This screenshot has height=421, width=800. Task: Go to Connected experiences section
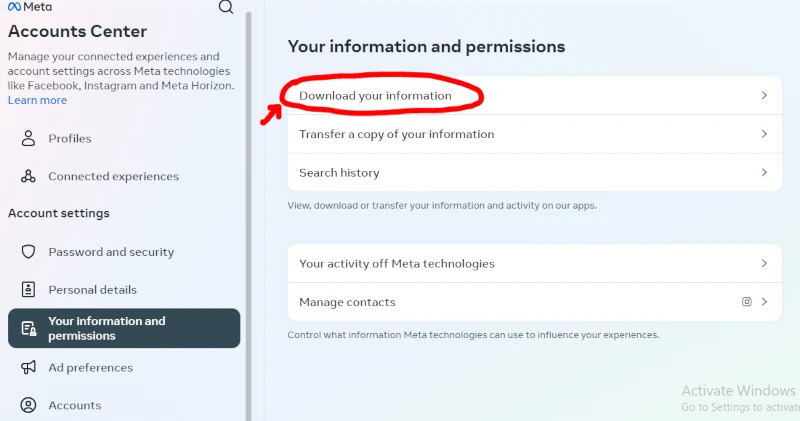pyautogui.click(x=113, y=176)
